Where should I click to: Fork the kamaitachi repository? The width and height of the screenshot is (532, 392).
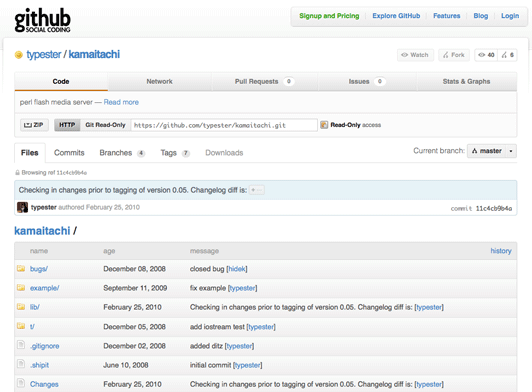click(454, 55)
